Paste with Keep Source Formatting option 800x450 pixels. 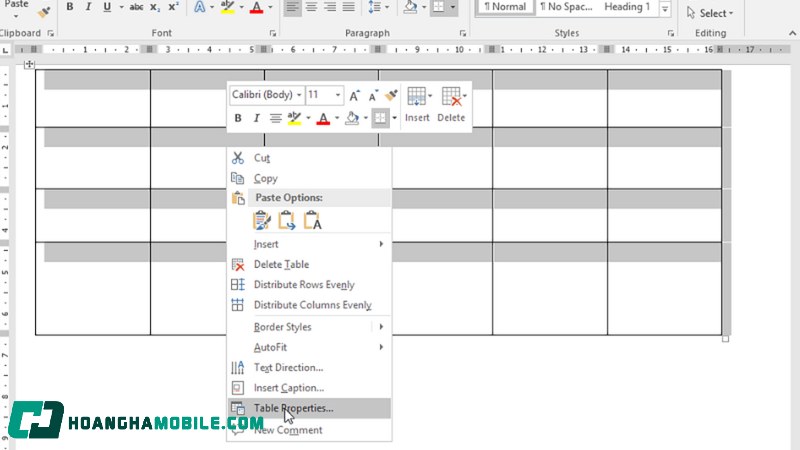tap(262, 220)
